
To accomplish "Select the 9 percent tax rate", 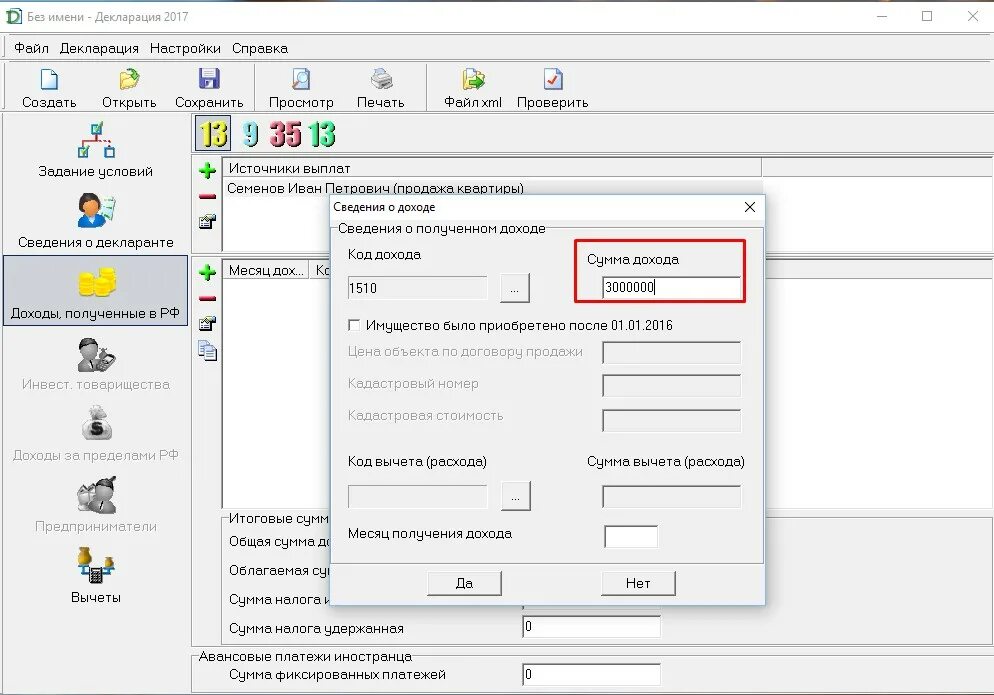I will click(x=251, y=134).
